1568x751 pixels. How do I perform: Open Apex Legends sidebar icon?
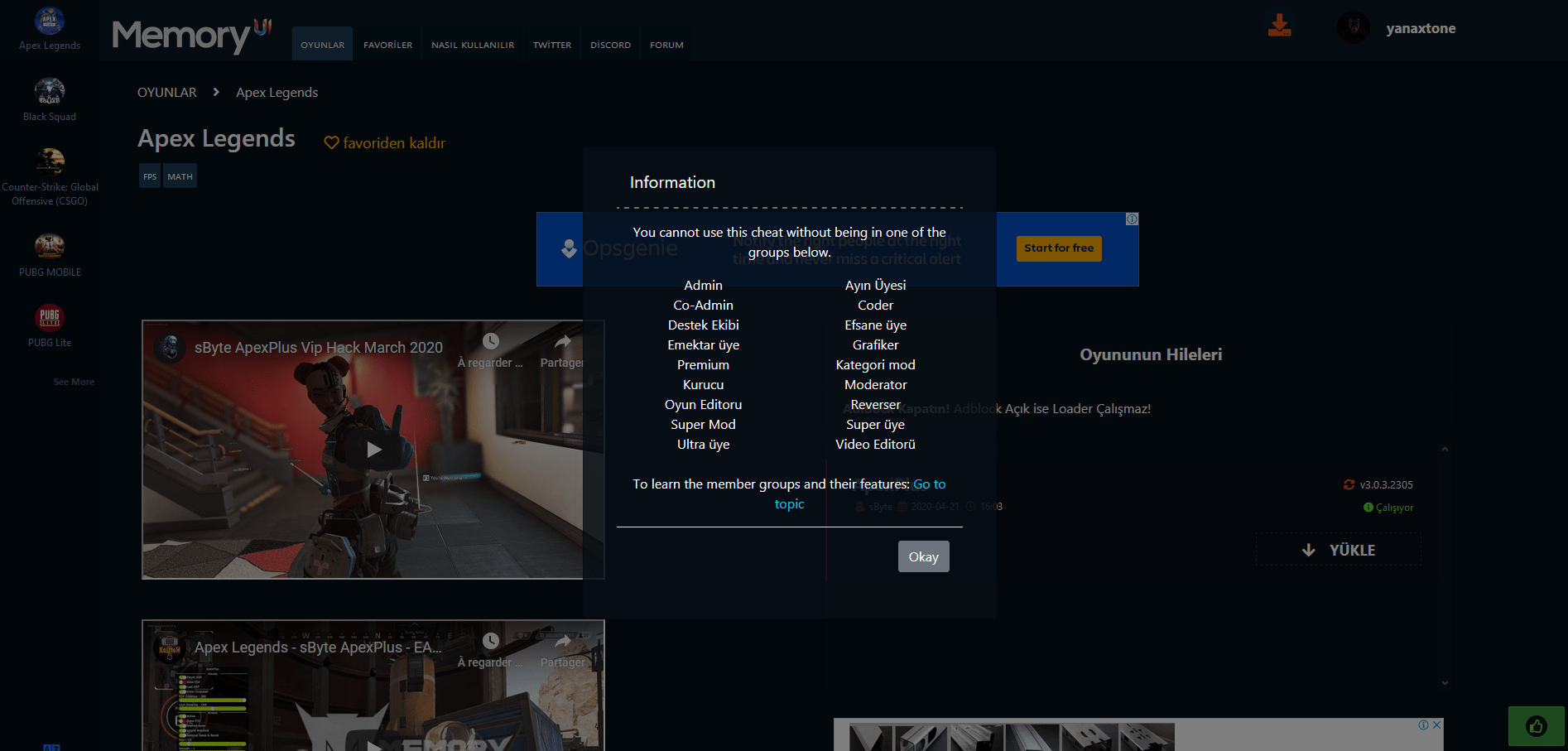pyautogui.click(x=50, y=21)
